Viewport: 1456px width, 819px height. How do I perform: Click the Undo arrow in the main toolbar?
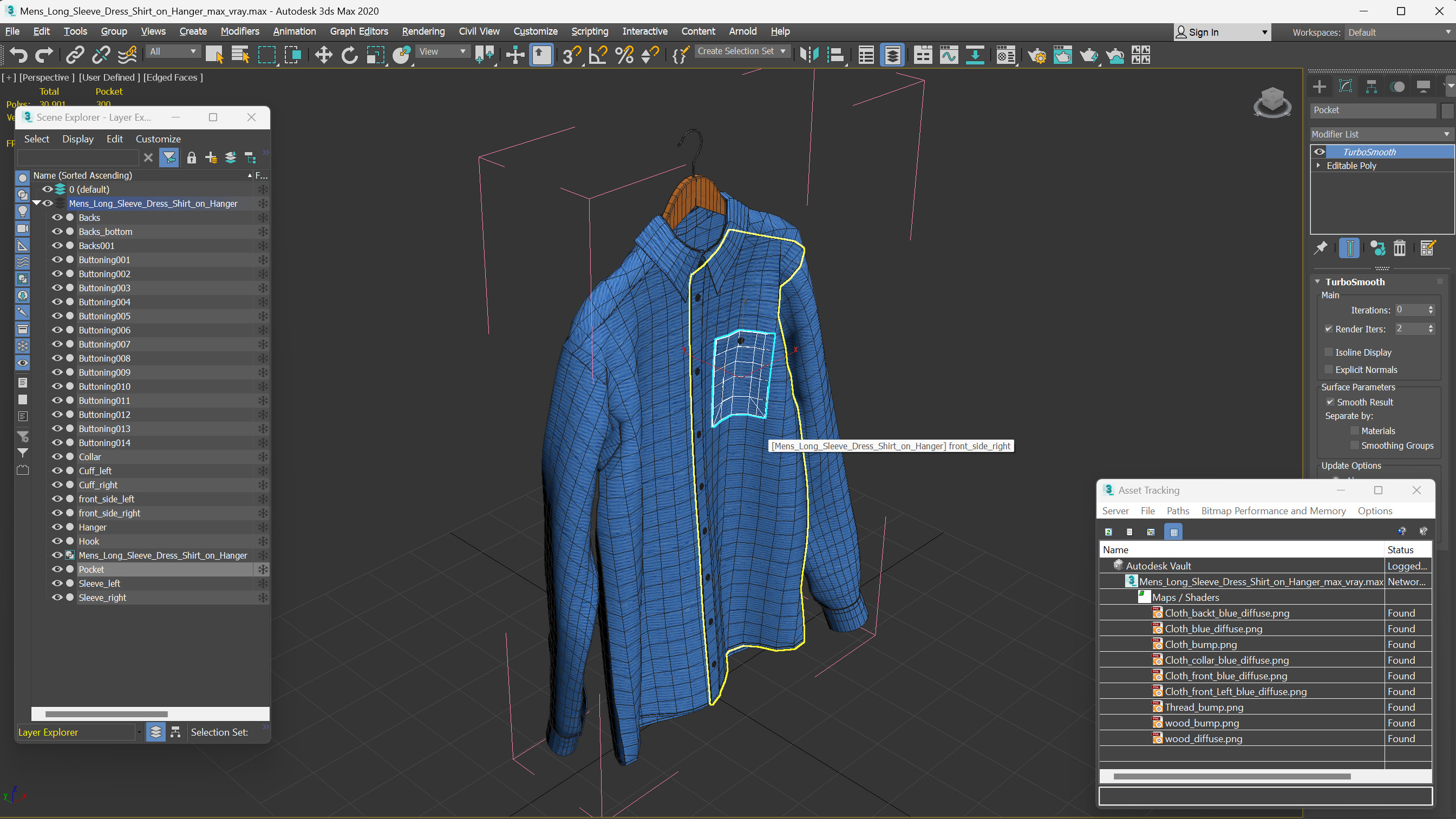[18, 55]
